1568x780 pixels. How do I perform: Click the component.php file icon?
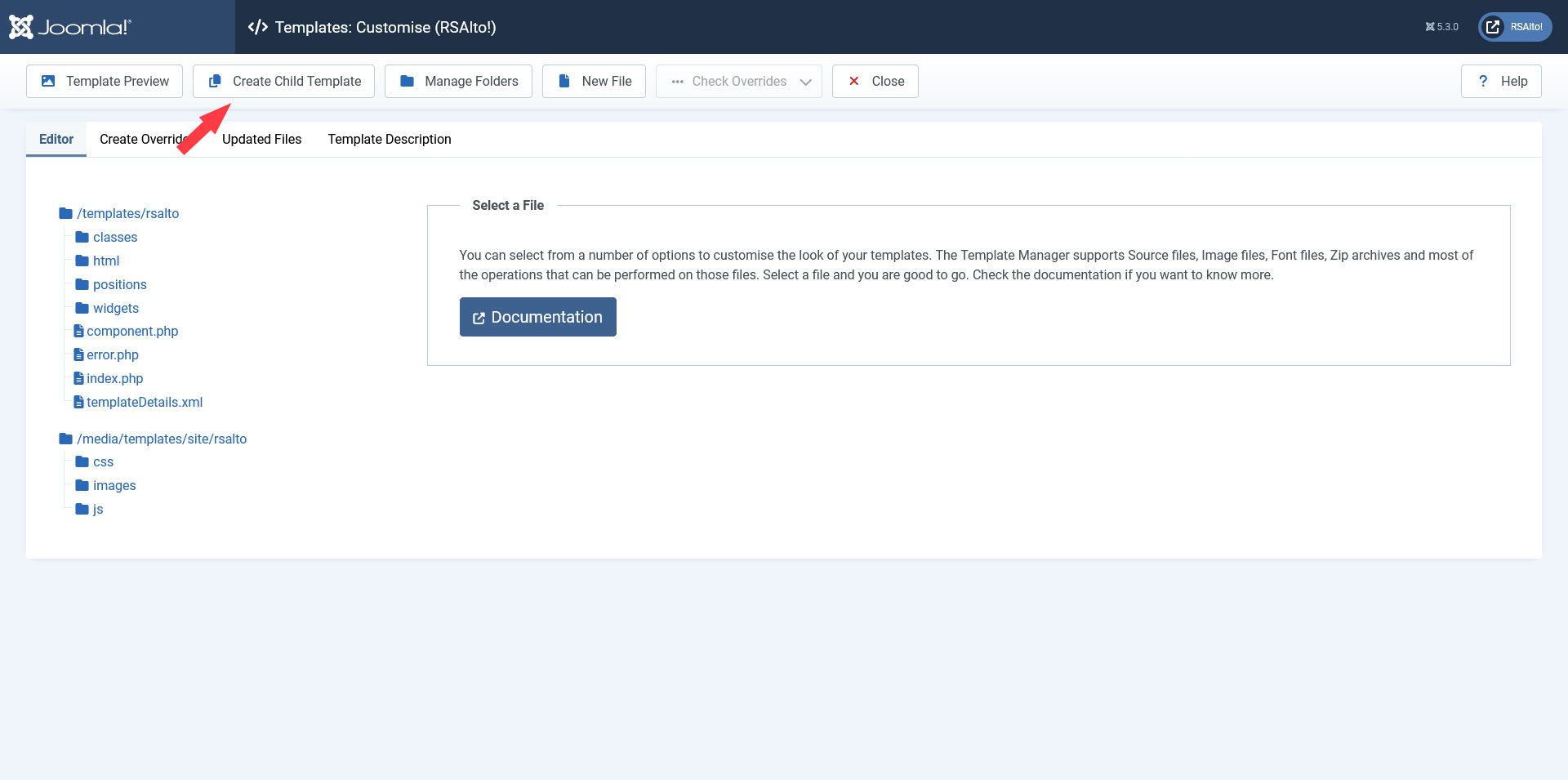coord(78,331)
